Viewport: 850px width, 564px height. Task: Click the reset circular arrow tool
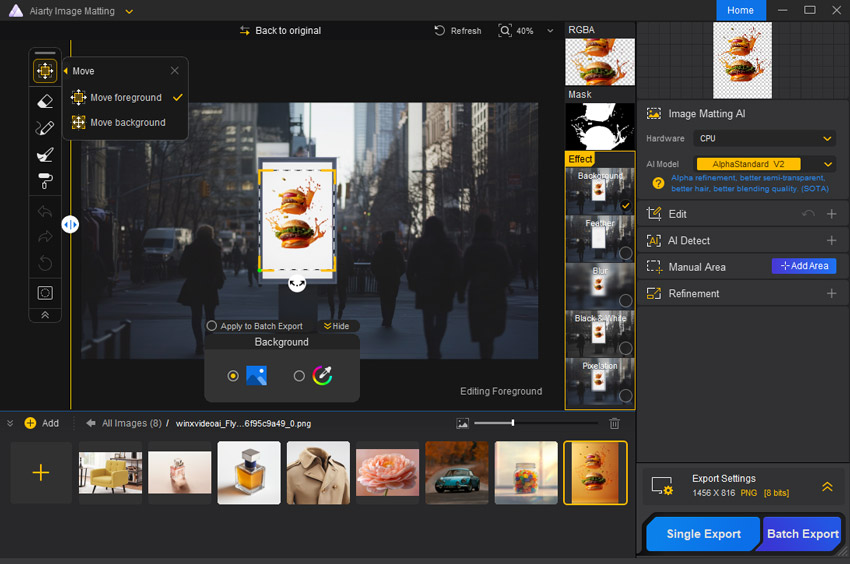click(45, 264)
